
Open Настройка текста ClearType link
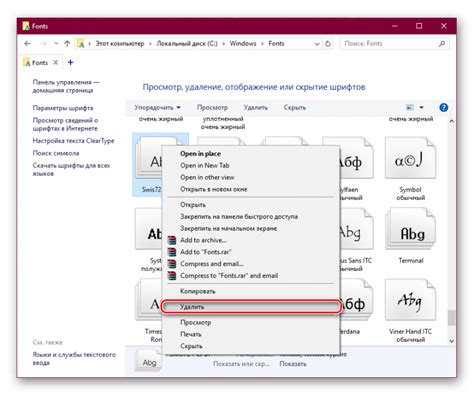(73, 141)
